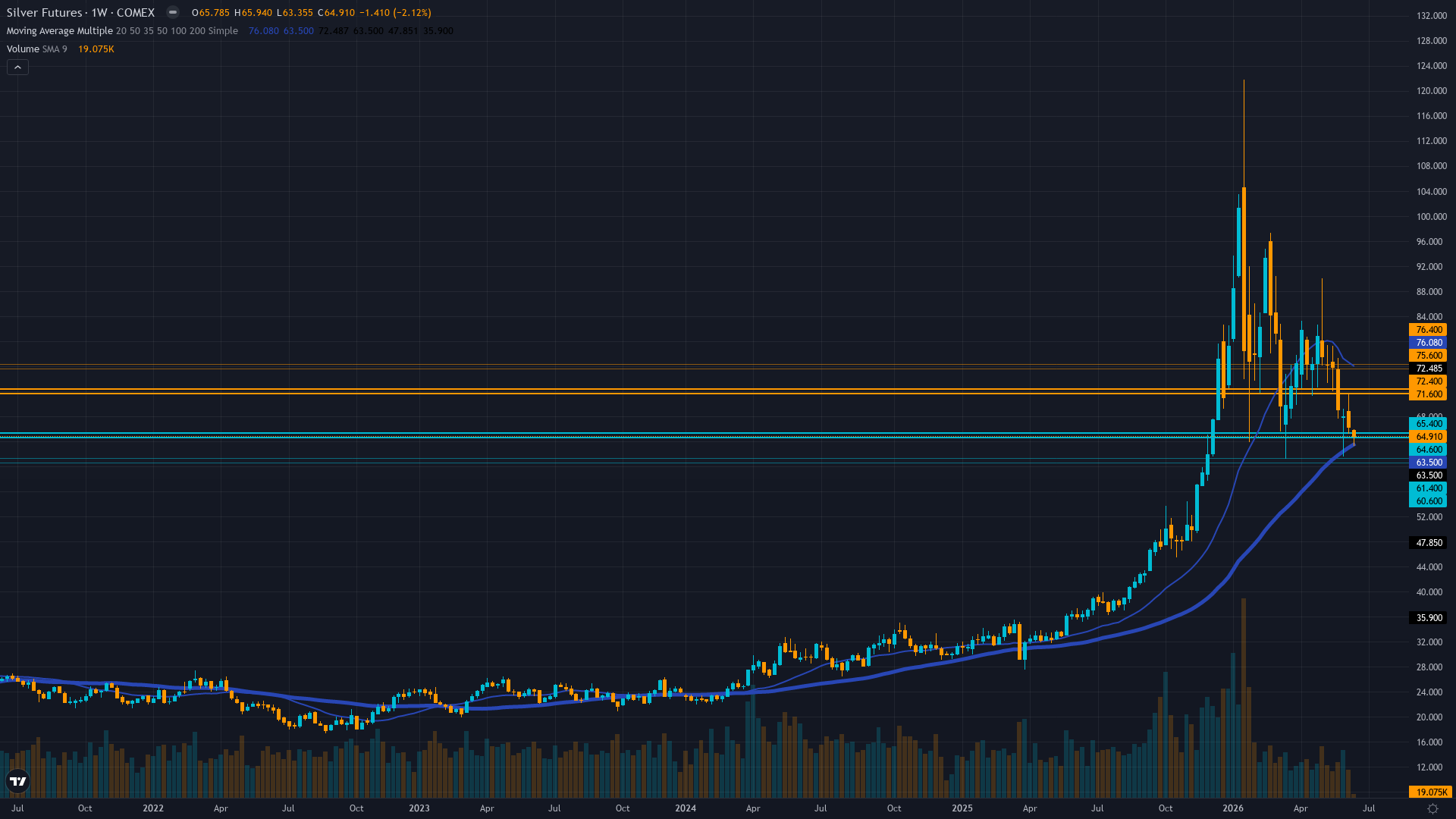This screenshot has width=1456, height=819.
Task: Select the cyan 60.600 price label
Action: [1428, 501]
